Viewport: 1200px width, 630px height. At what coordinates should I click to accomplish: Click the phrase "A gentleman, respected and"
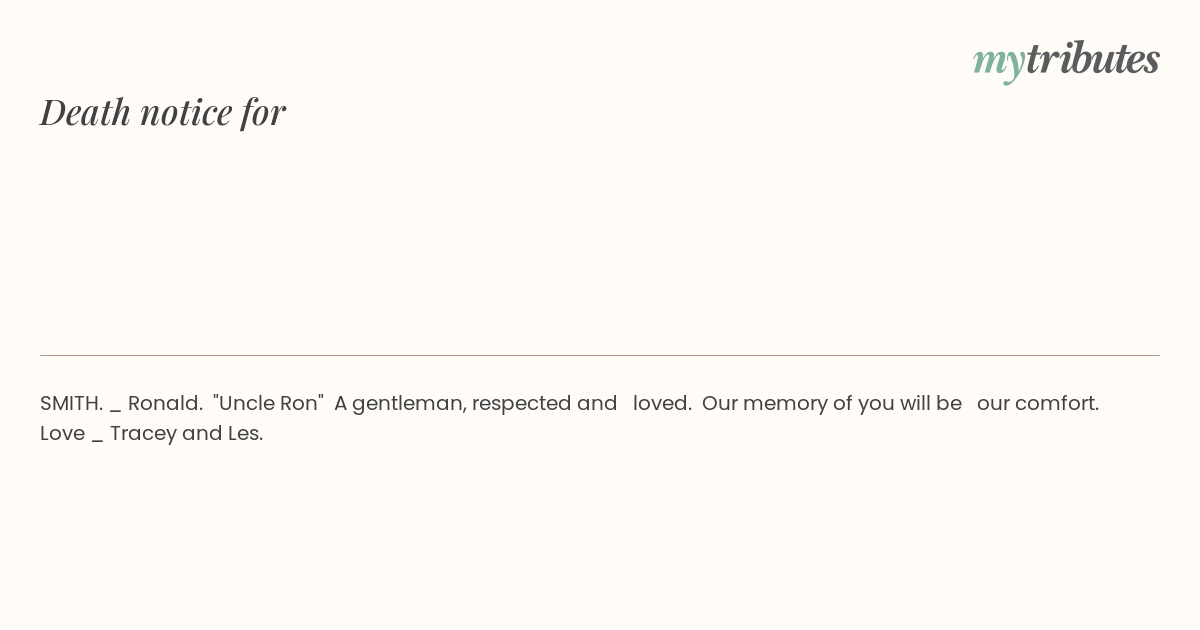click(475, 403)
